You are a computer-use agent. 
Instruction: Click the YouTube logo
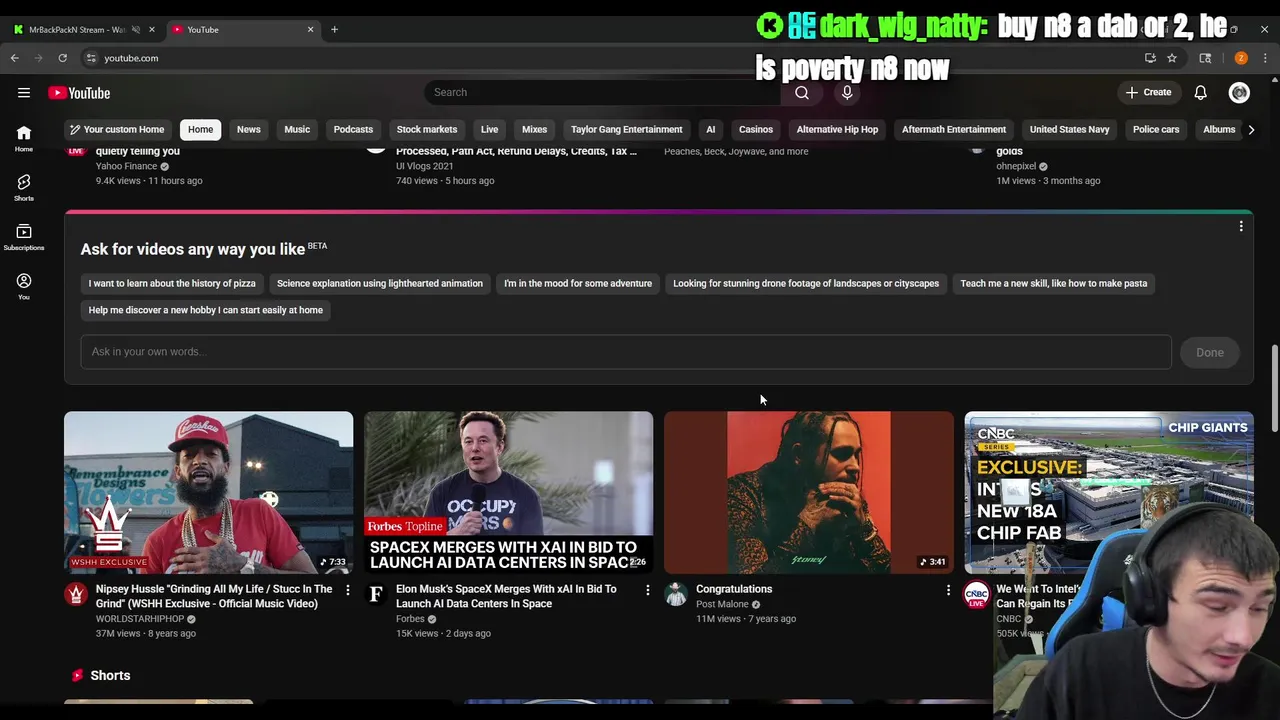[x=79, y=93]
